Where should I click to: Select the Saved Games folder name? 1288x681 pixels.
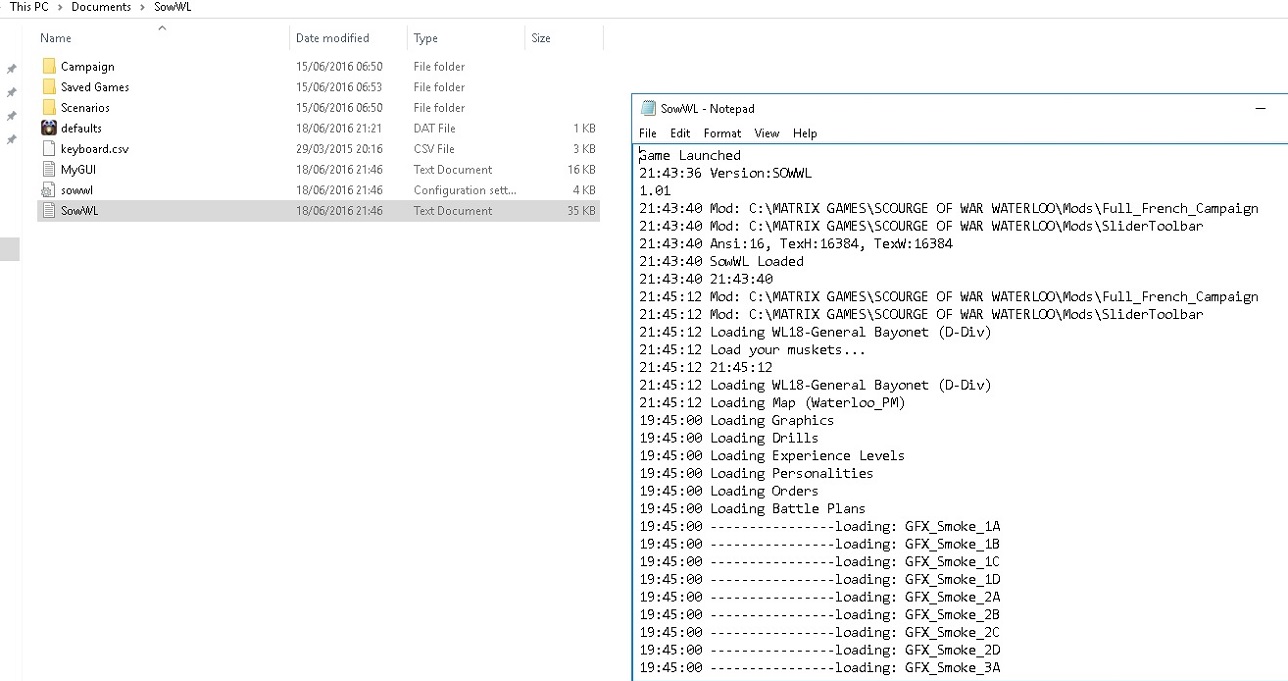(x=95, y=87)
